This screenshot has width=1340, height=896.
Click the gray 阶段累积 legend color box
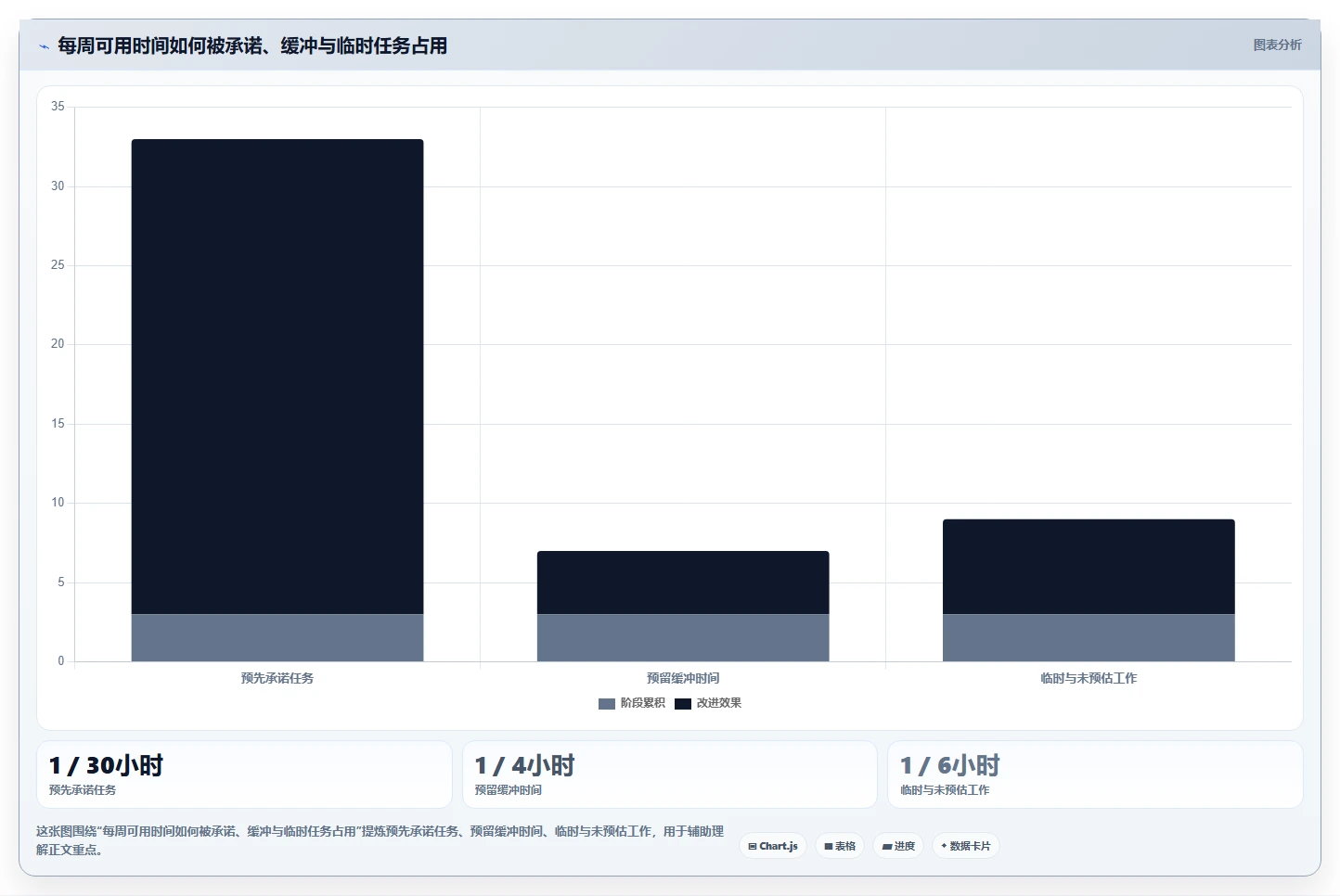point(607,704)
